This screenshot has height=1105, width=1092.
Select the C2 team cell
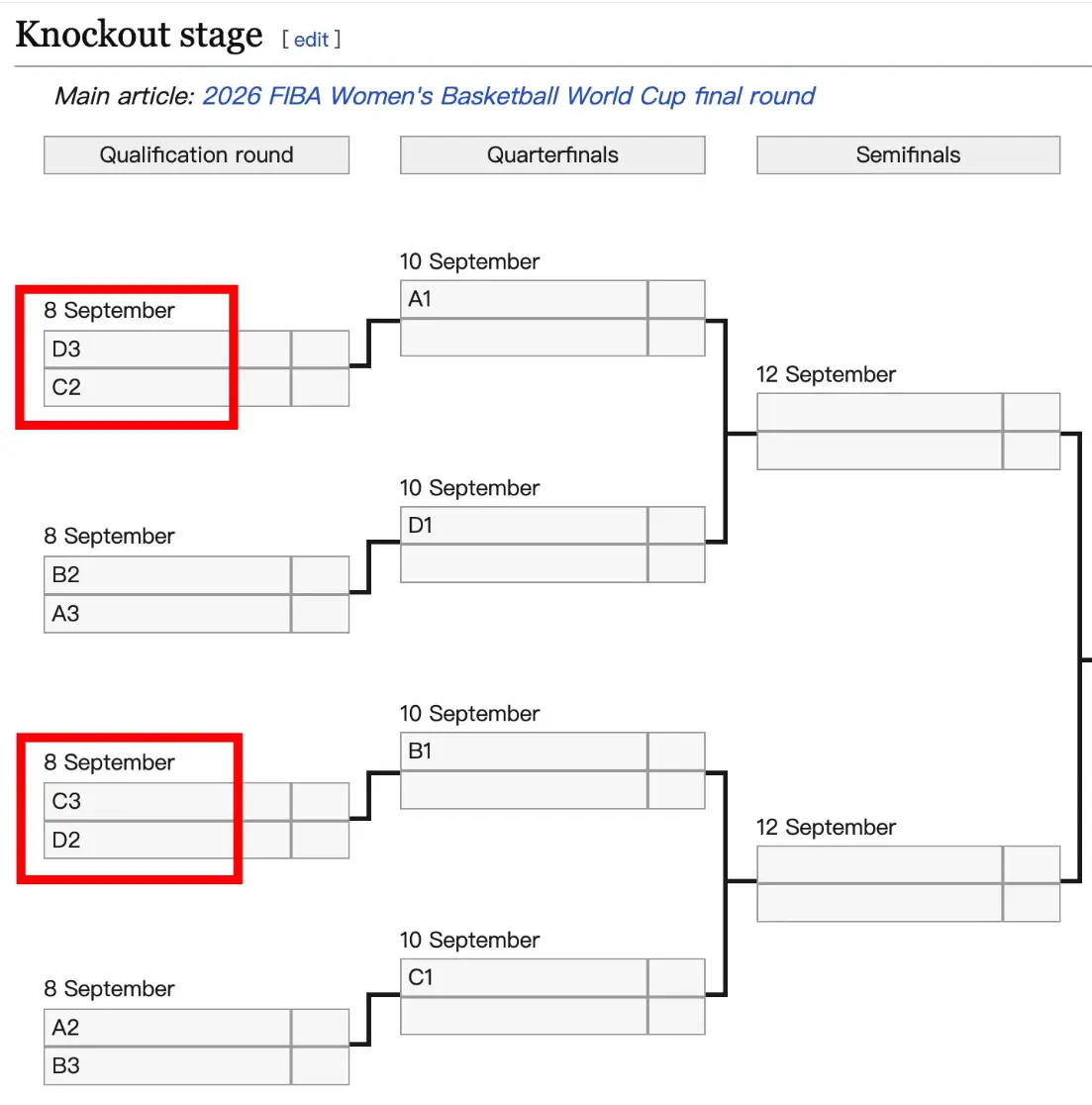pos(167,388)
